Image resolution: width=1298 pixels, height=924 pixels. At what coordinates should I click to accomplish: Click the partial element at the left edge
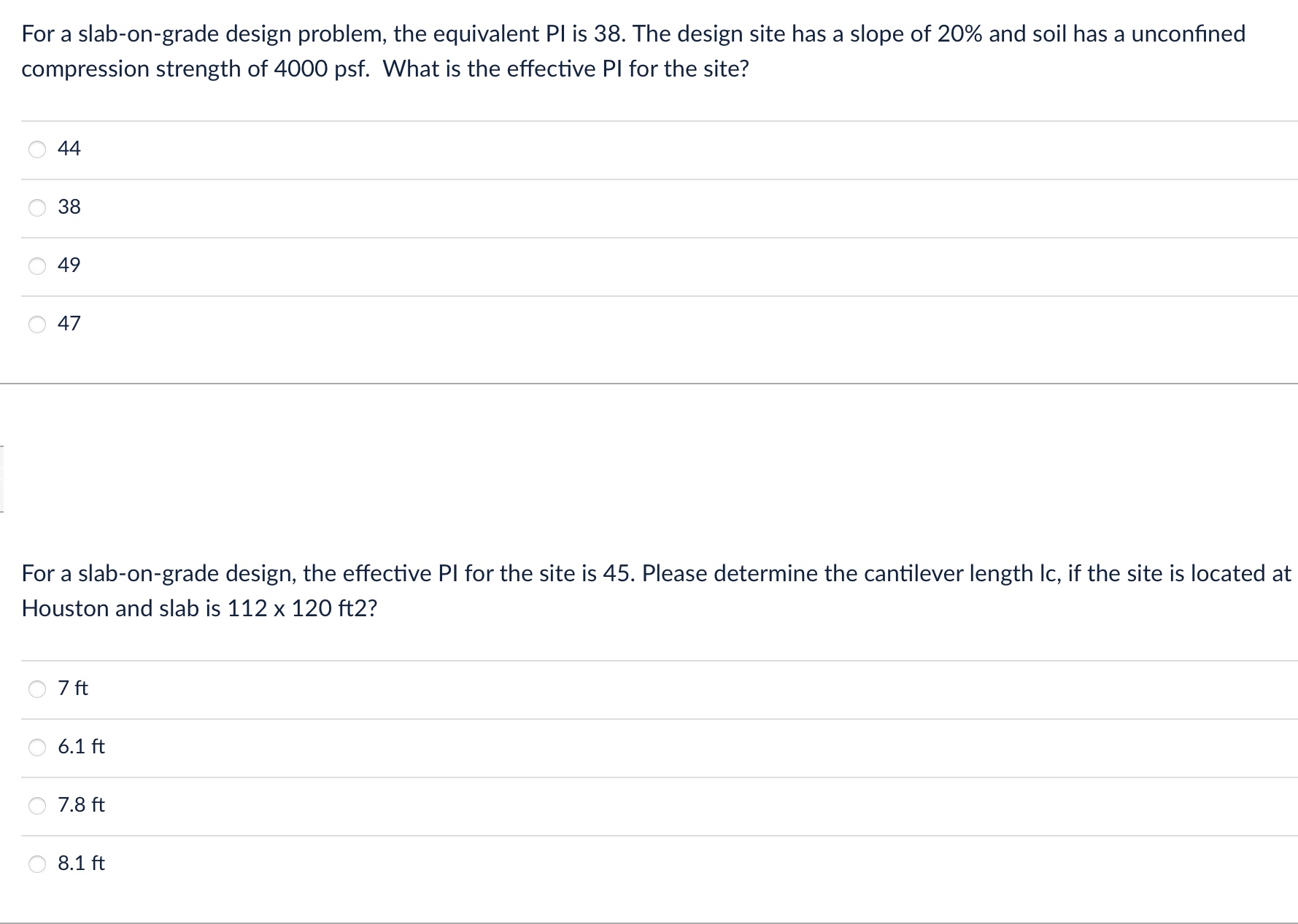coord(2,478)
